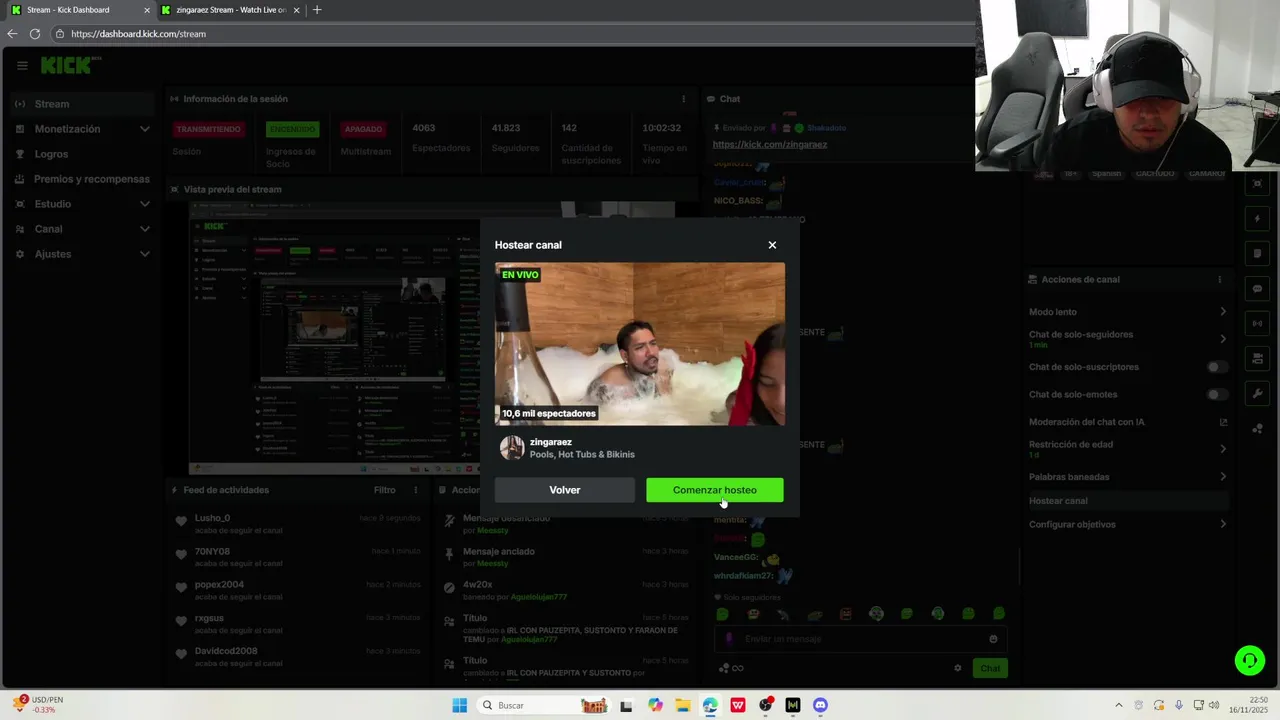The width and height of the screenshot is (1280, 720).
Task: Click Aguelolujan777 name beside 4w20x ban
Action: [539, 597]
